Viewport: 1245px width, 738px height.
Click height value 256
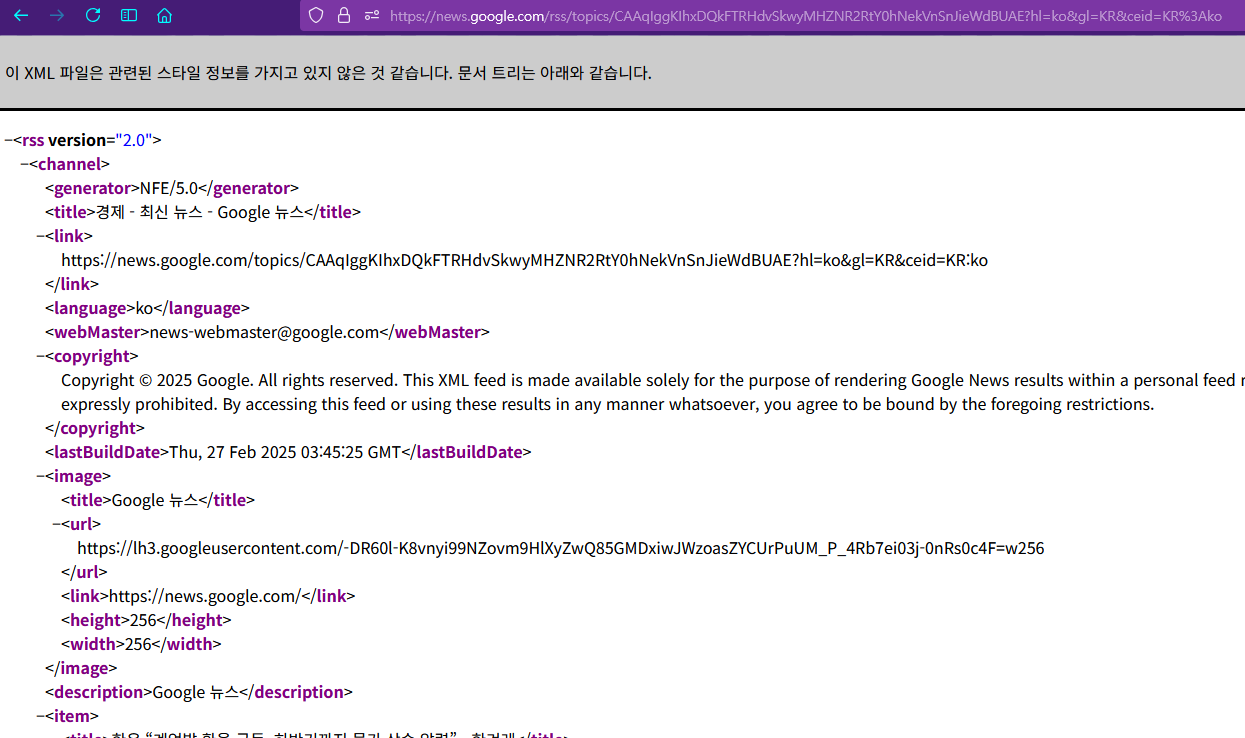point(143,620)
